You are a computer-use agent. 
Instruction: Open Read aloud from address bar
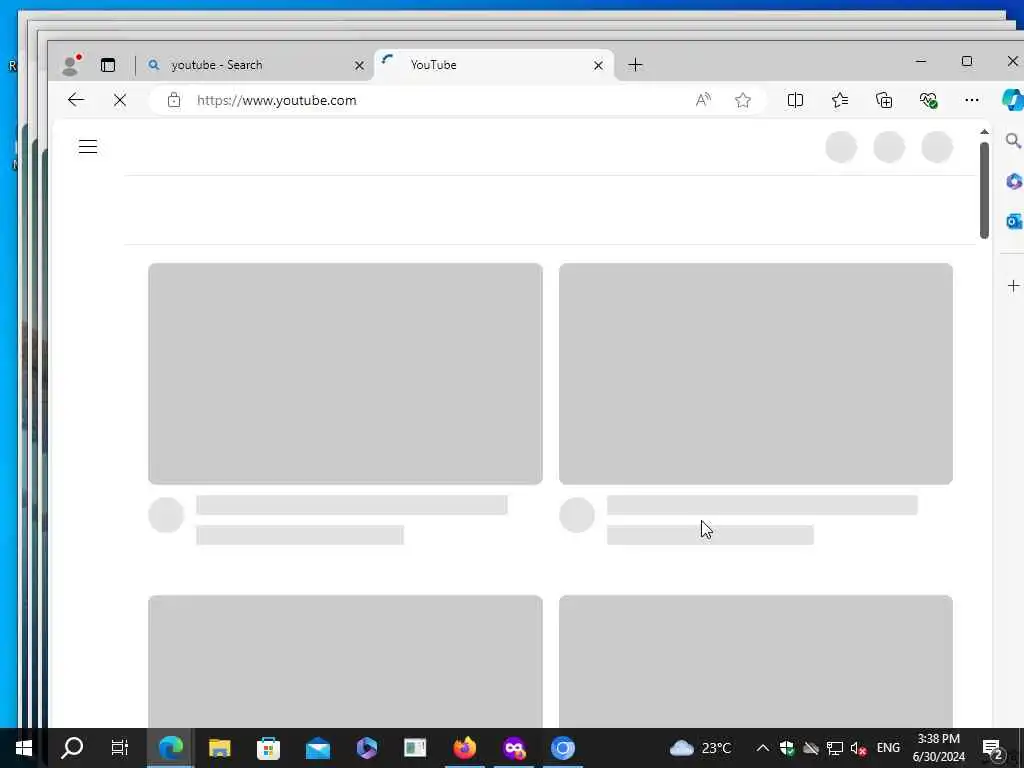703,100
